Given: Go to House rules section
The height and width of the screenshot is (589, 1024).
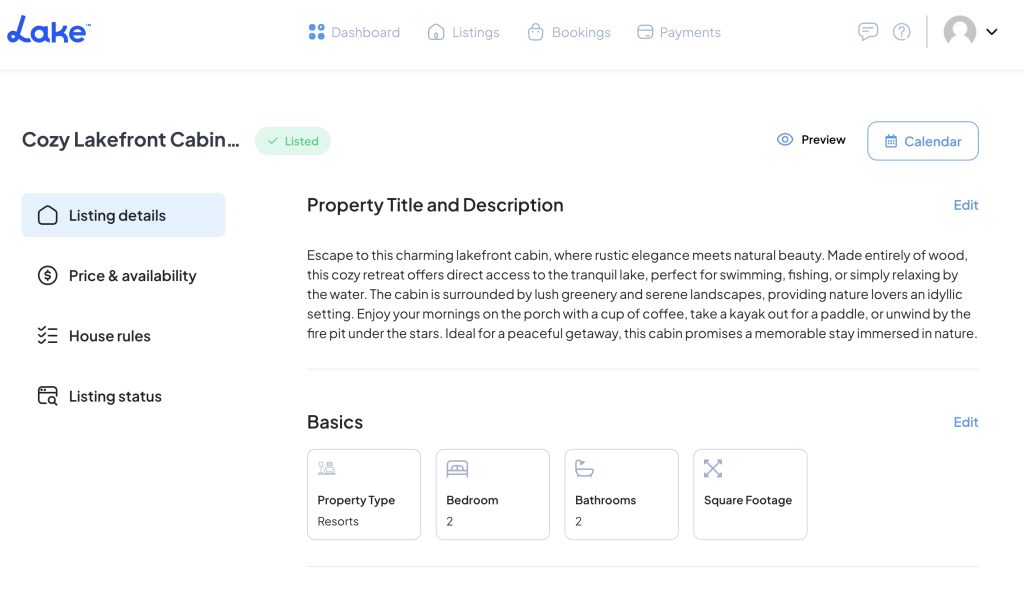Looking at the screenshot, I should (108, 336).
